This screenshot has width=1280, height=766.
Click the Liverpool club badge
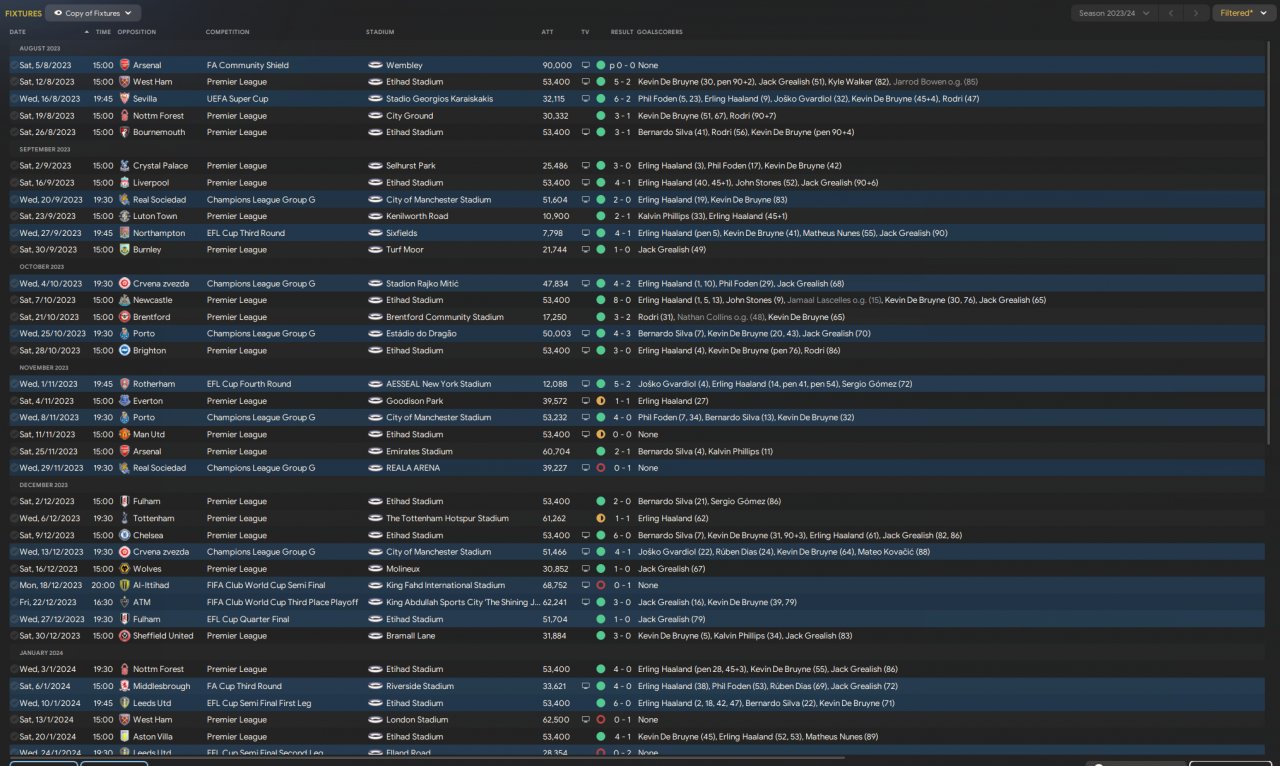pos(124,183)
